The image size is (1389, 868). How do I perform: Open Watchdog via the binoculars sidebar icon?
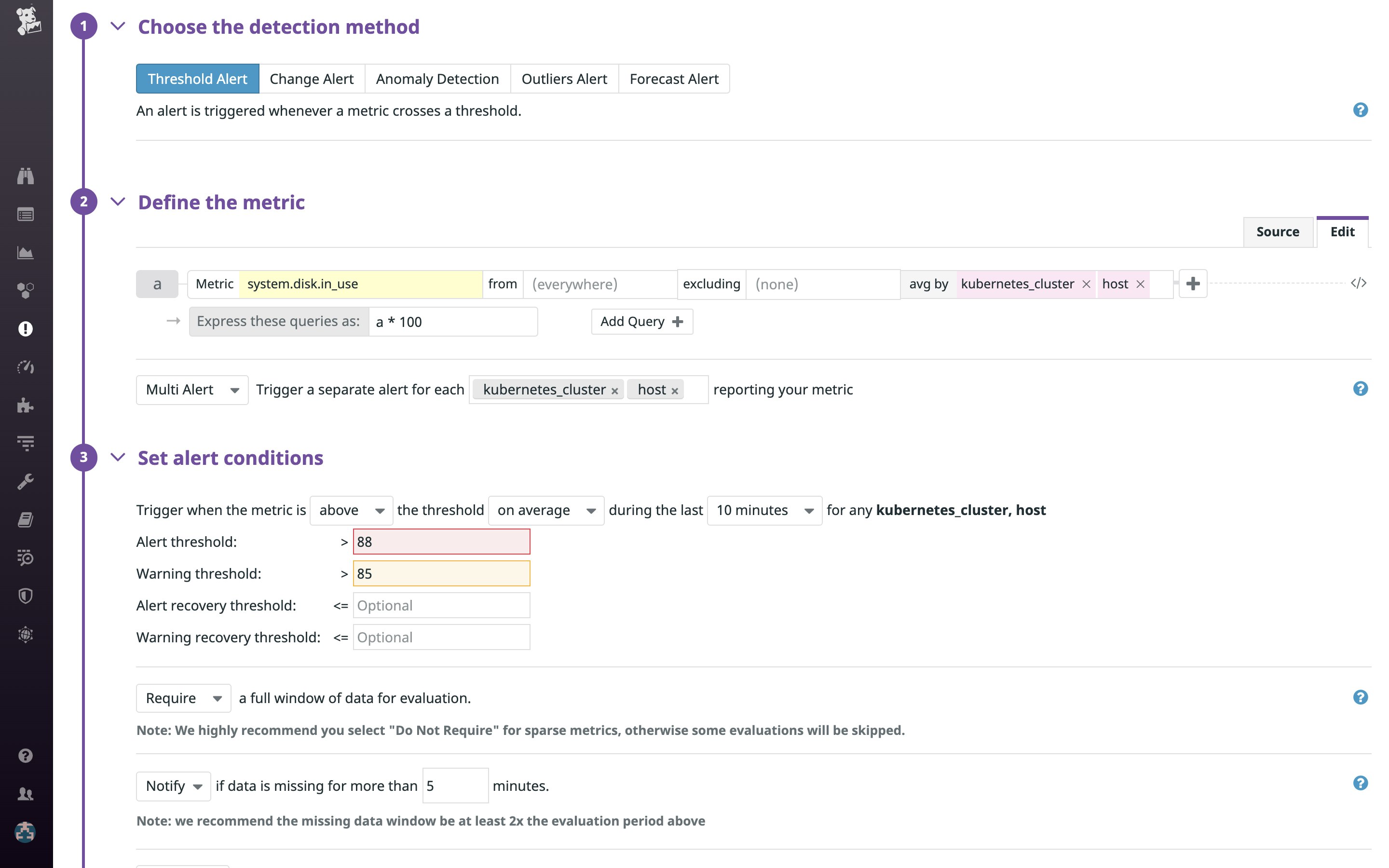pyautogui.click(x=26, y=176)
